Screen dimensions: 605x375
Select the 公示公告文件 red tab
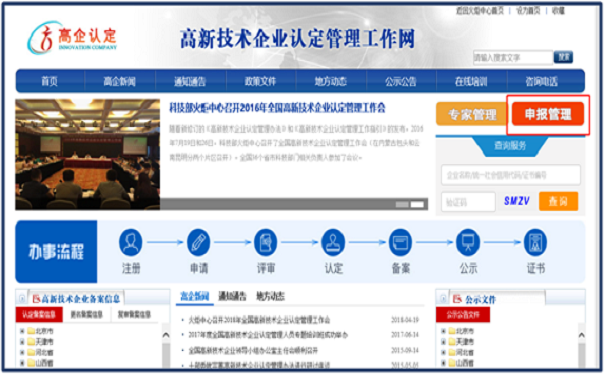click(463, 314)
